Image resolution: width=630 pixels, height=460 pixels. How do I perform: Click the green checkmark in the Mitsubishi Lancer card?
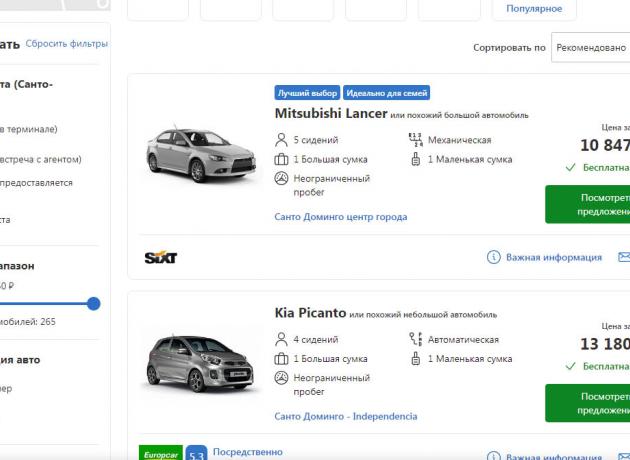[571, 167]
